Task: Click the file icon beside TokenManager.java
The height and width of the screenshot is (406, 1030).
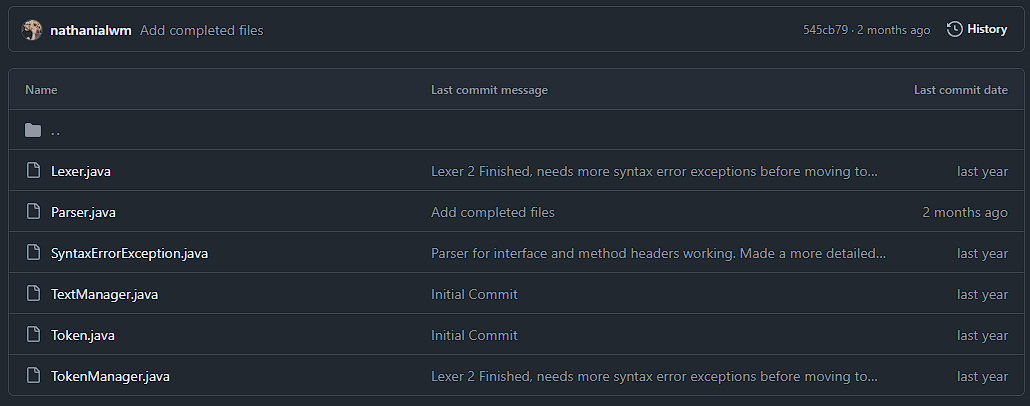Action: [33, 376]
